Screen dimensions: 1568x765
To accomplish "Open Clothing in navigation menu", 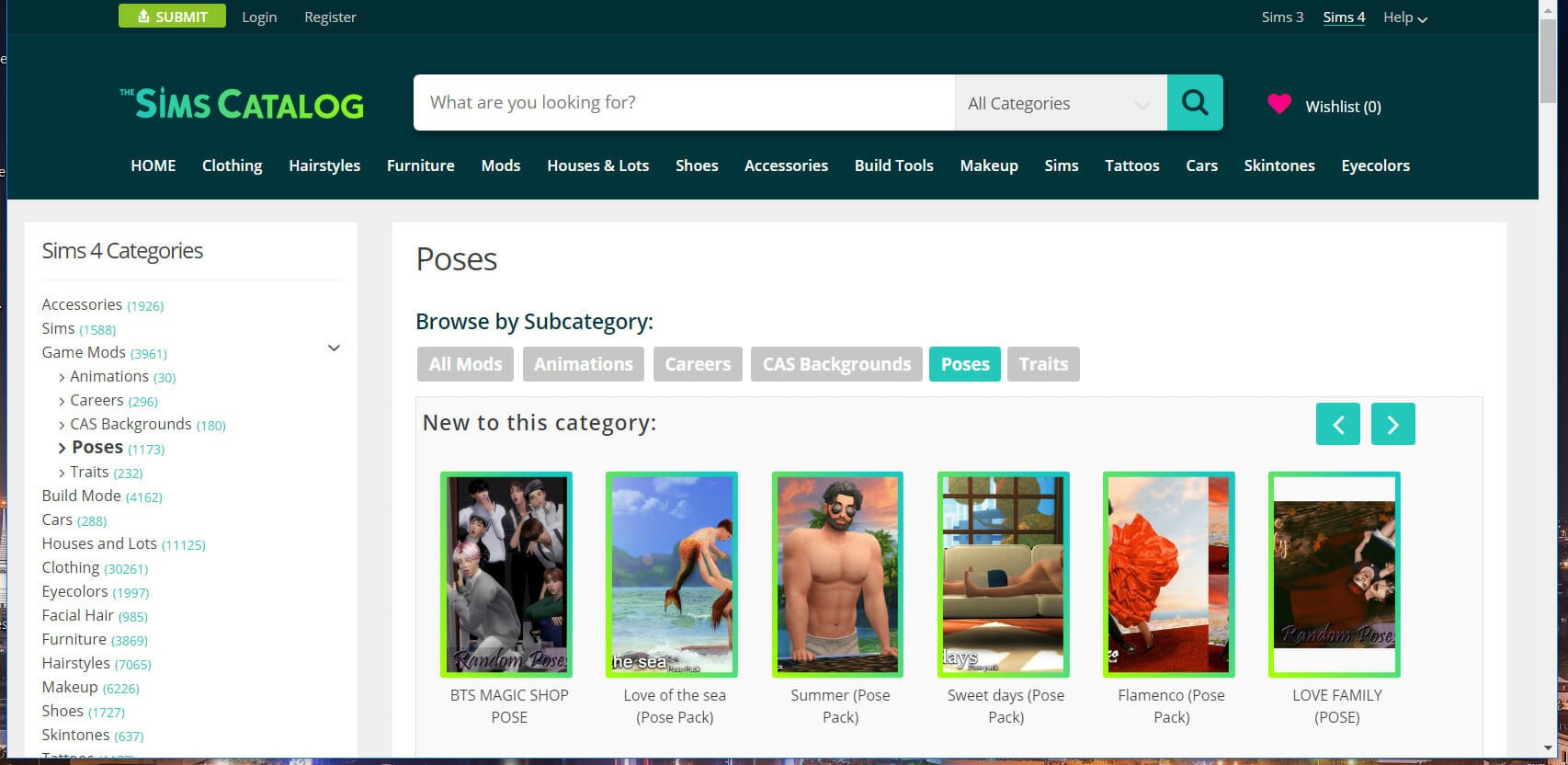I will pos(232,166).
